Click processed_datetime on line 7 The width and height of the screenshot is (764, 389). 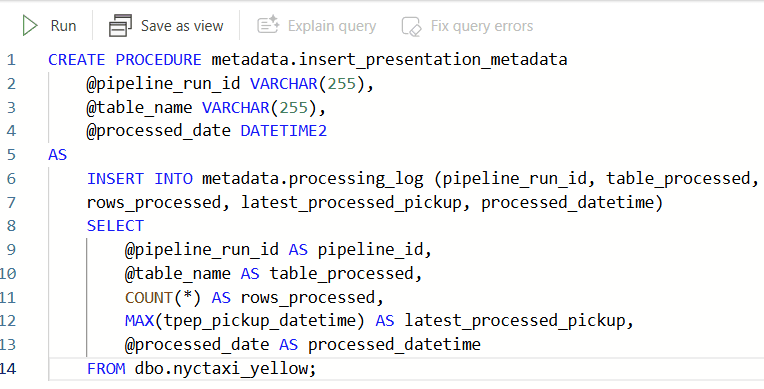click(568, 202)
